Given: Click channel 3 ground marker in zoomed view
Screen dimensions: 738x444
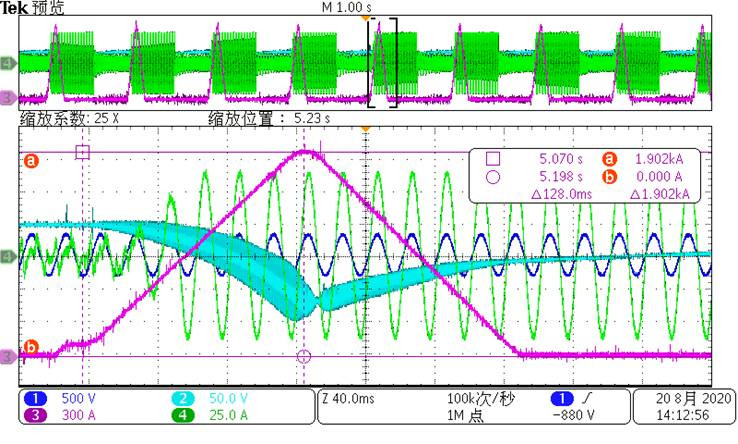Looking at the screenshot, I should pos(8,356).
